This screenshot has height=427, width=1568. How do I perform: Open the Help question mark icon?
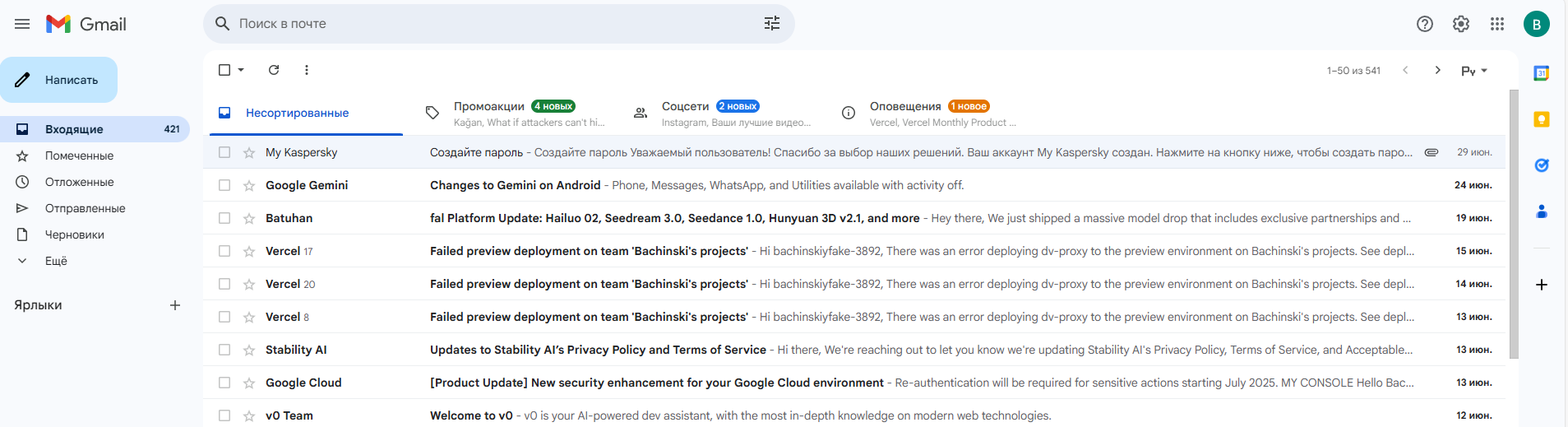click(1425, 24)
